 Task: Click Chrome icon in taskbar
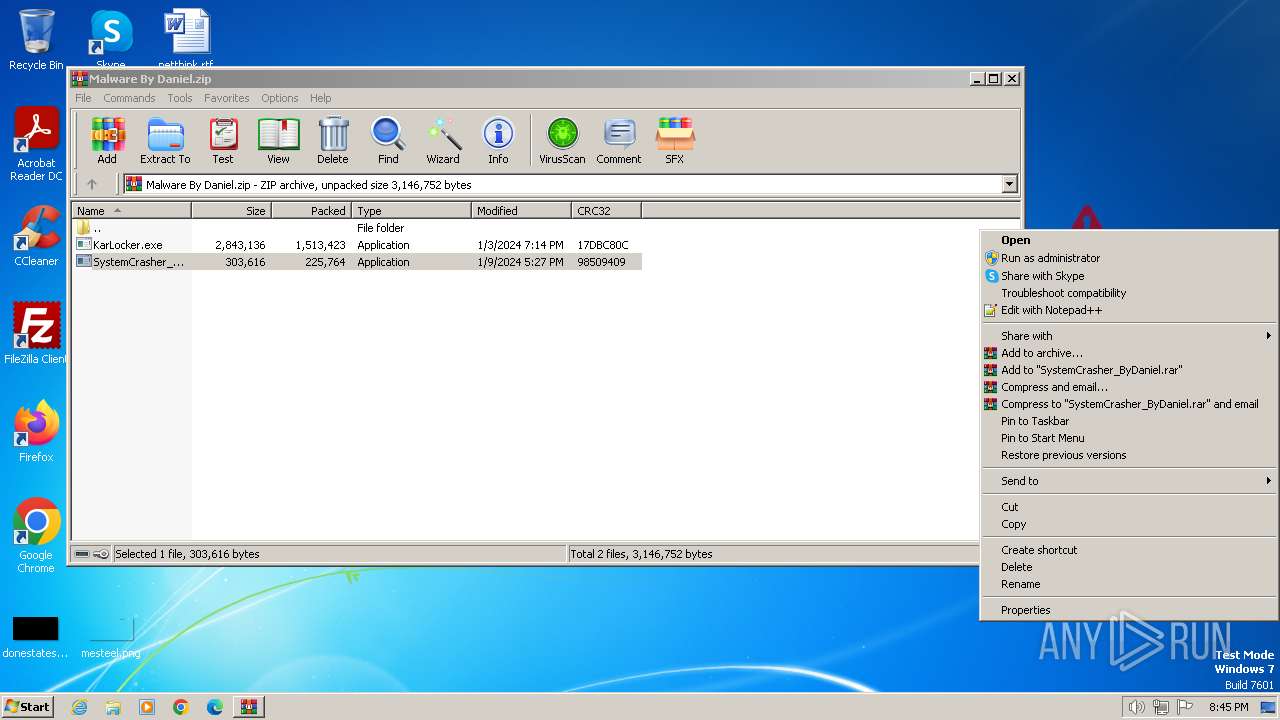pos(181,707)
